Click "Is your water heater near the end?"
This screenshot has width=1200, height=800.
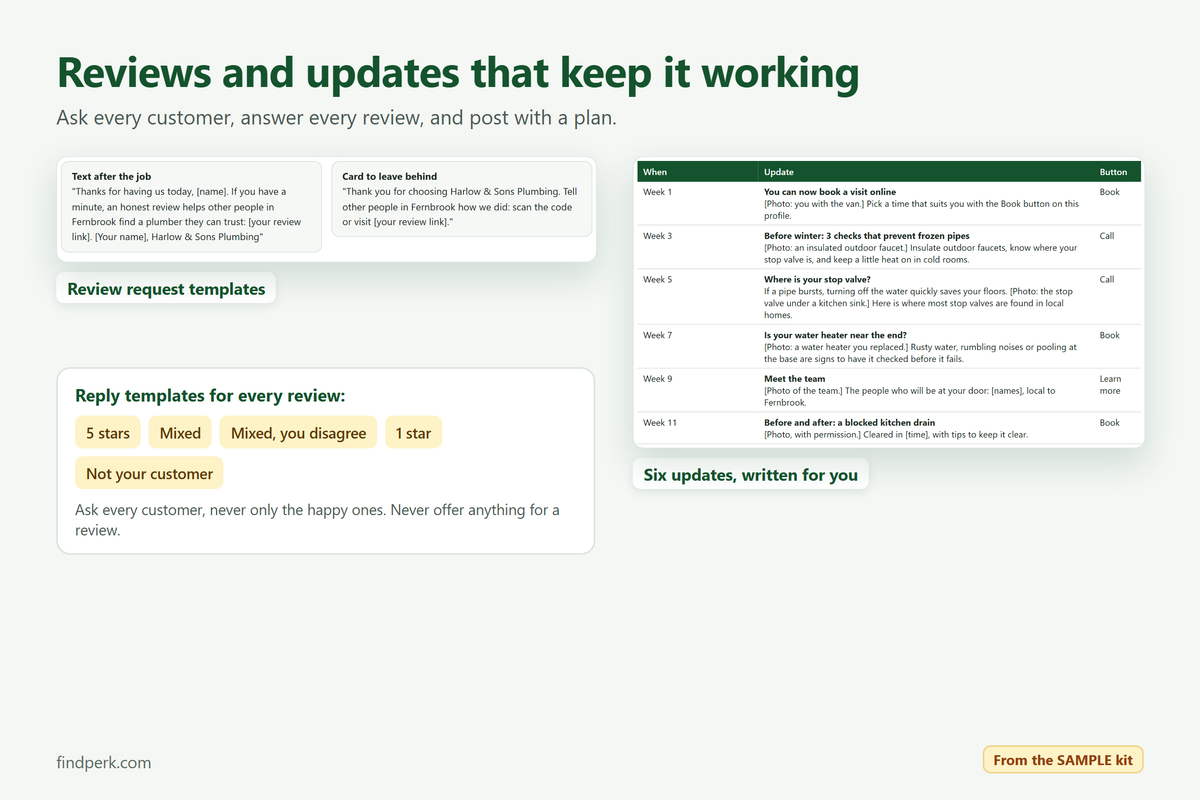(835, 335)
